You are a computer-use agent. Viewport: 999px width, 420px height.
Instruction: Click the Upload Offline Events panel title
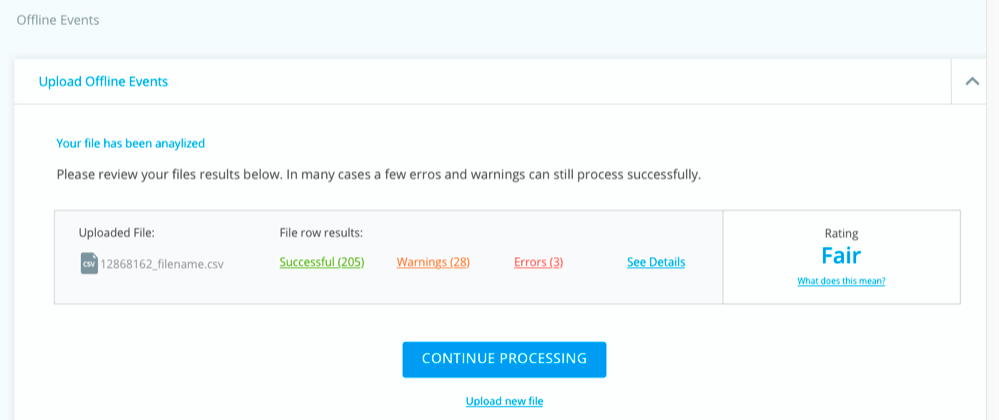[x=103, y=82]
